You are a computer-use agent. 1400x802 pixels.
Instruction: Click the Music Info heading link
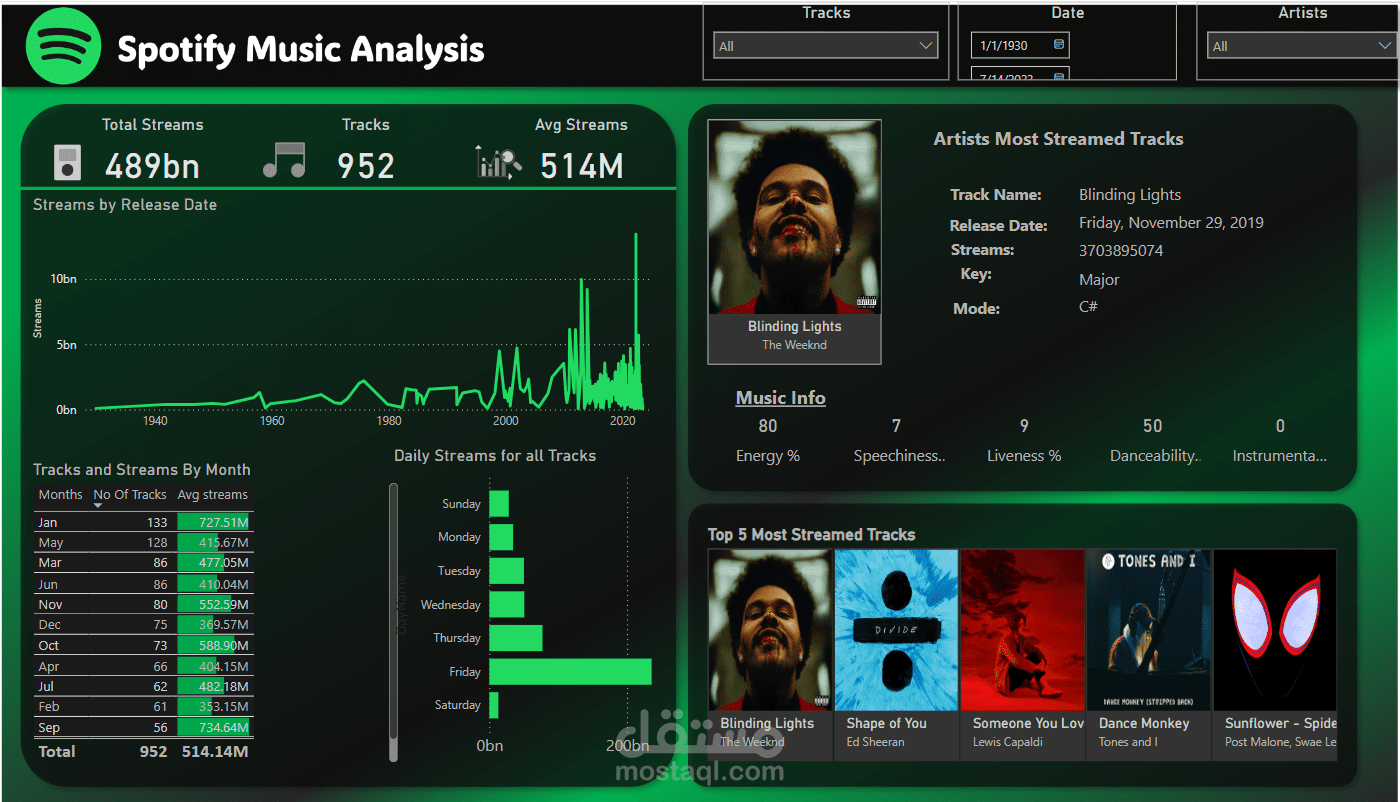click(781, 398)
